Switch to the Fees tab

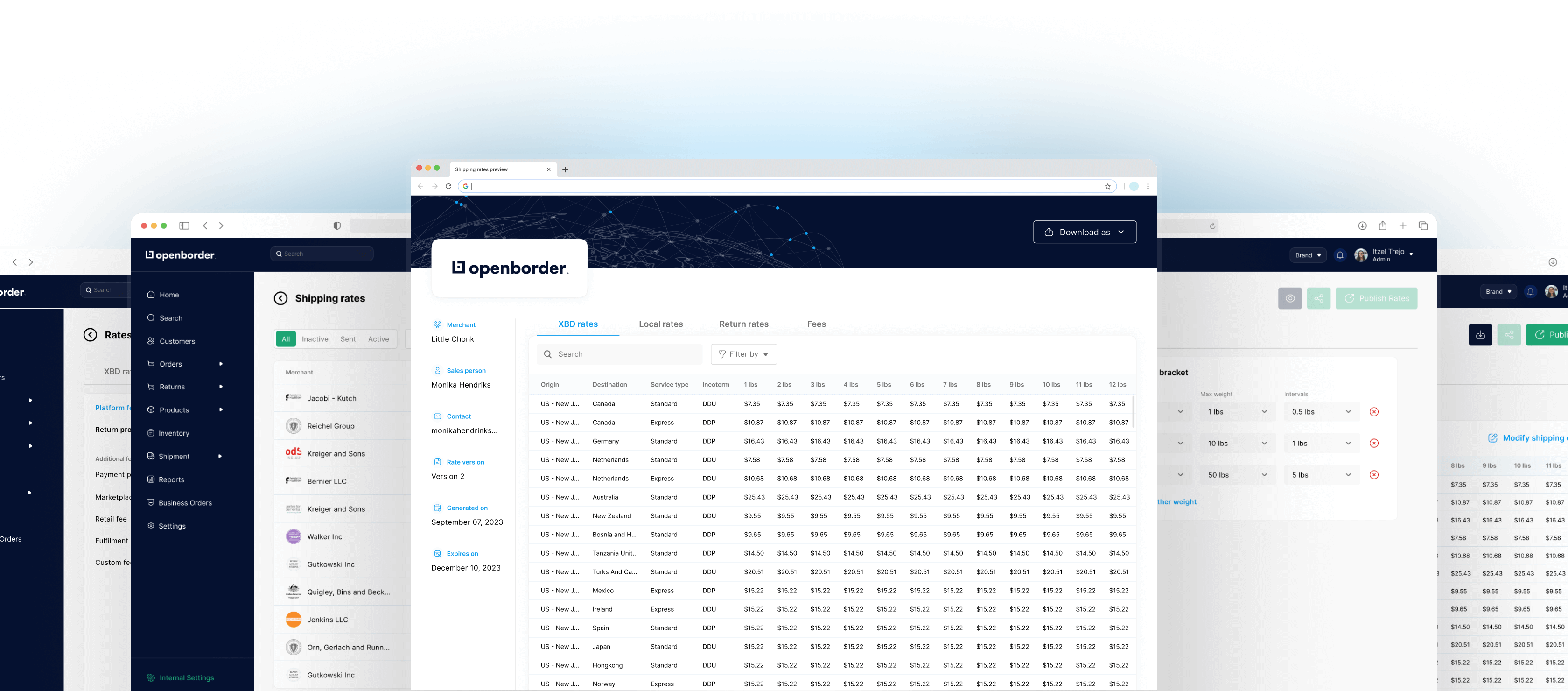click(x=816, y=324)
